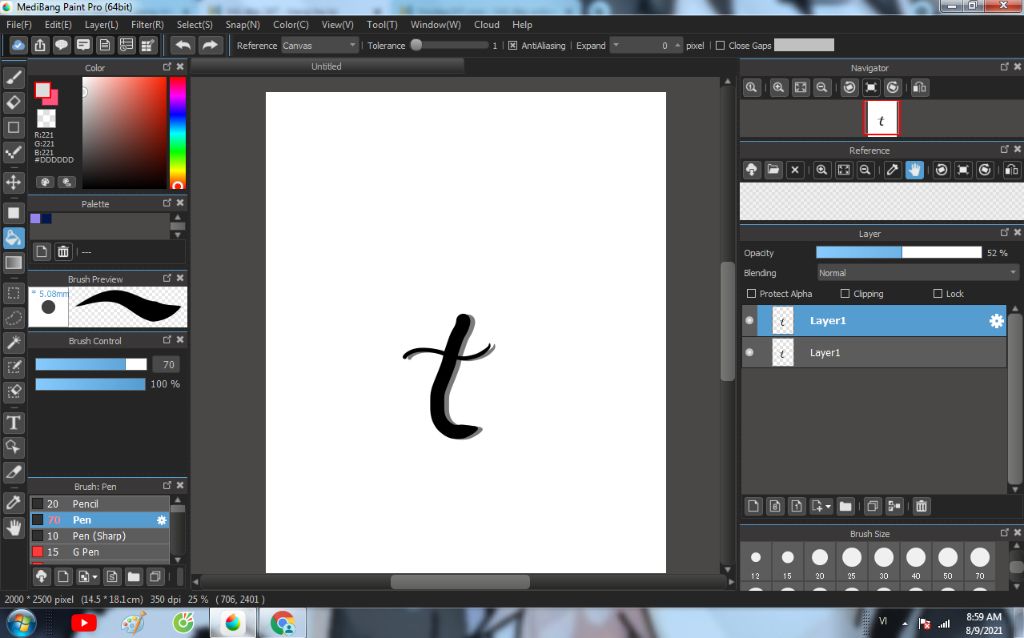Click the canvas horizontal scrollbar

pos(460,581)
